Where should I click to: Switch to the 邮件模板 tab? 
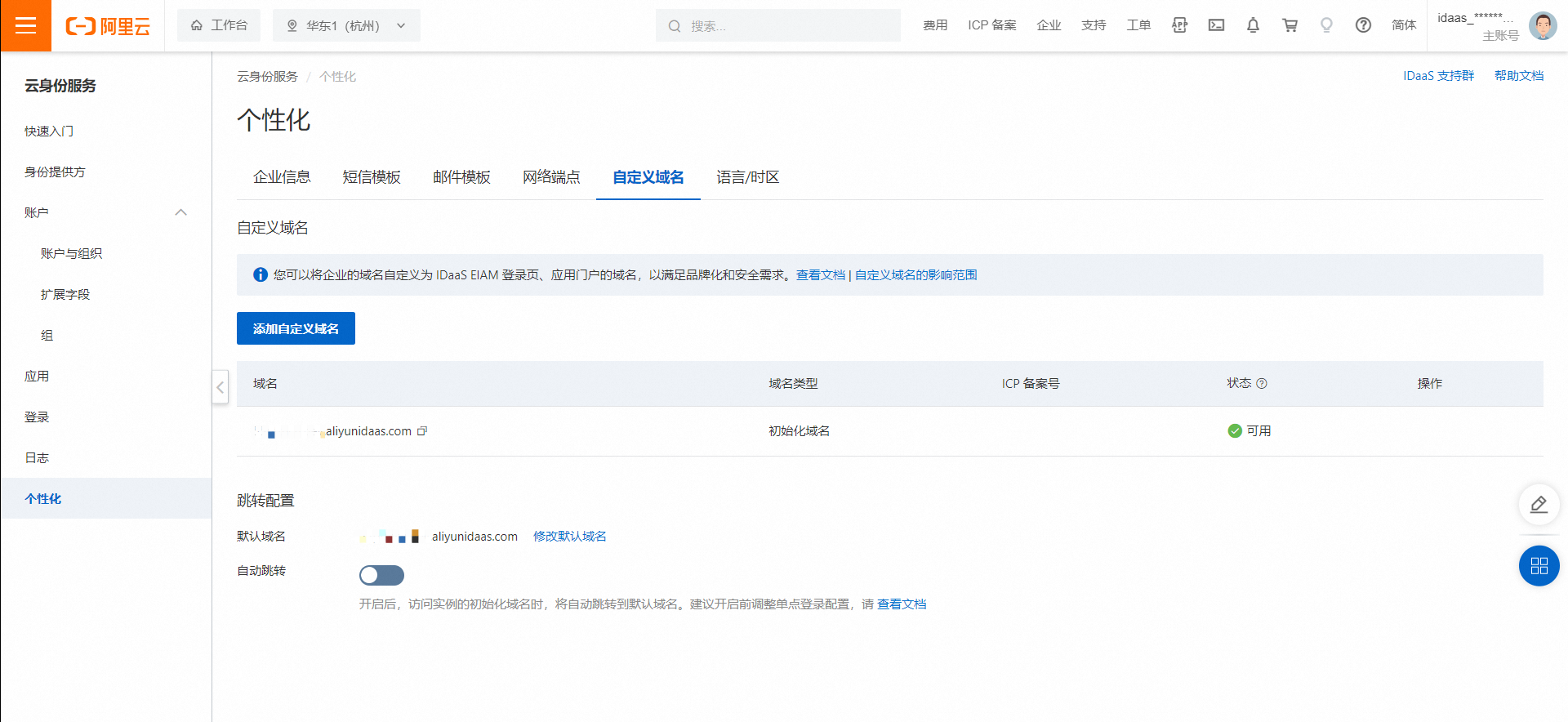tap(461, 177)
